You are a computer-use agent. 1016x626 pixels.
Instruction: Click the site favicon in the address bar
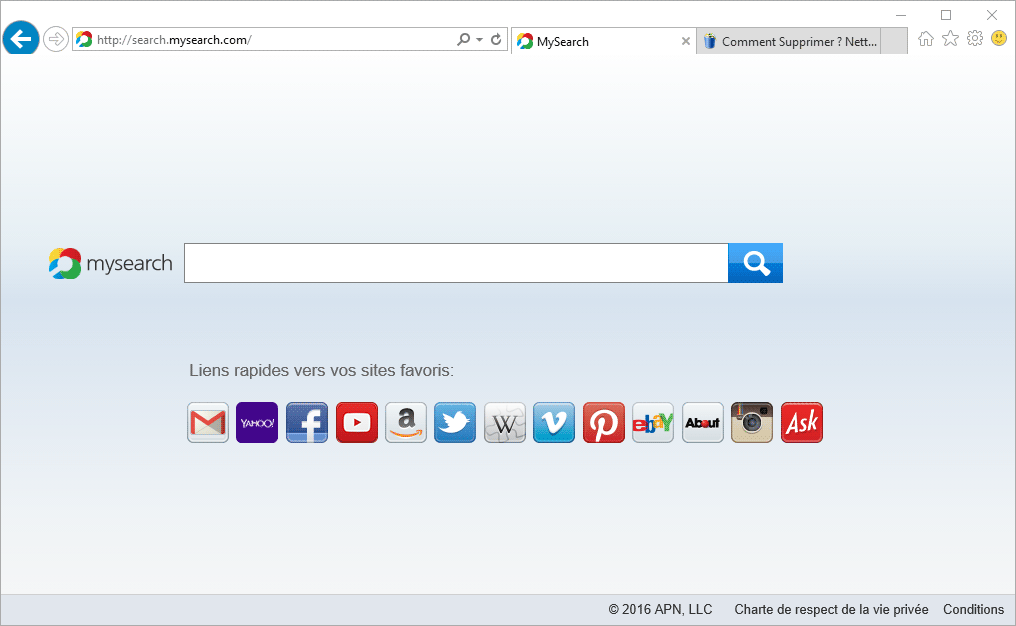[x=84, y=40]
